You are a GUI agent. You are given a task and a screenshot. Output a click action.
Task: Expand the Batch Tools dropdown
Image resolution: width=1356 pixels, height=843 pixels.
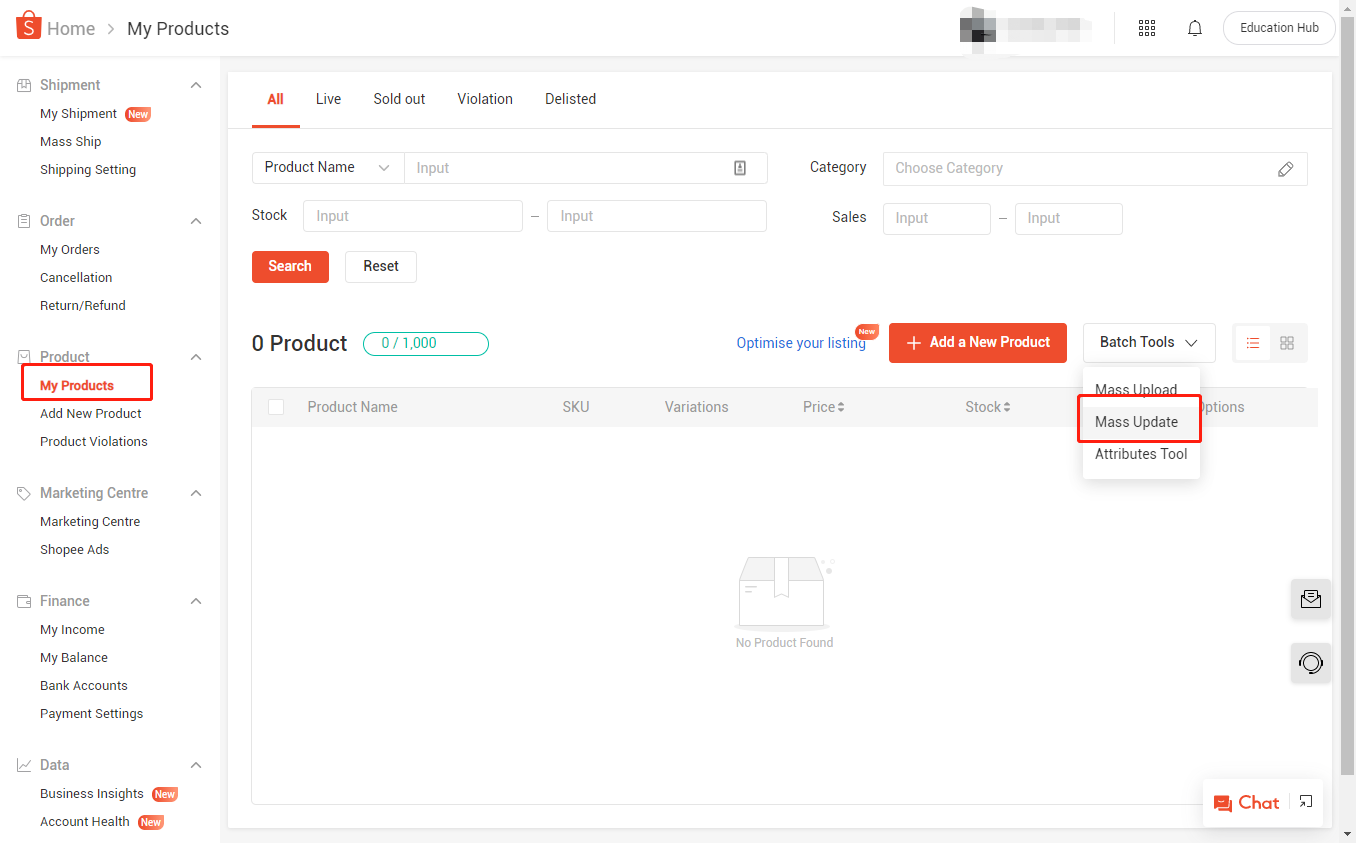(1148, 343)
